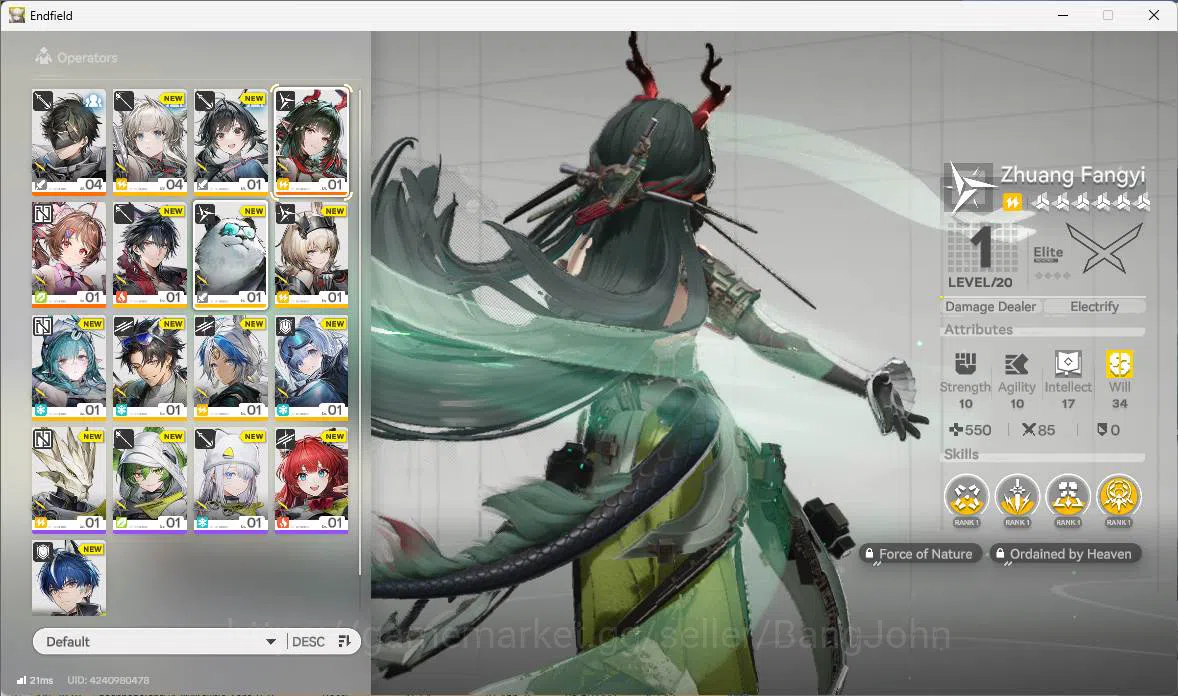Open locked Ordained by Heaven talent
The height and width of the screenshot is (696, 1178).
(x=1065, y=554)
